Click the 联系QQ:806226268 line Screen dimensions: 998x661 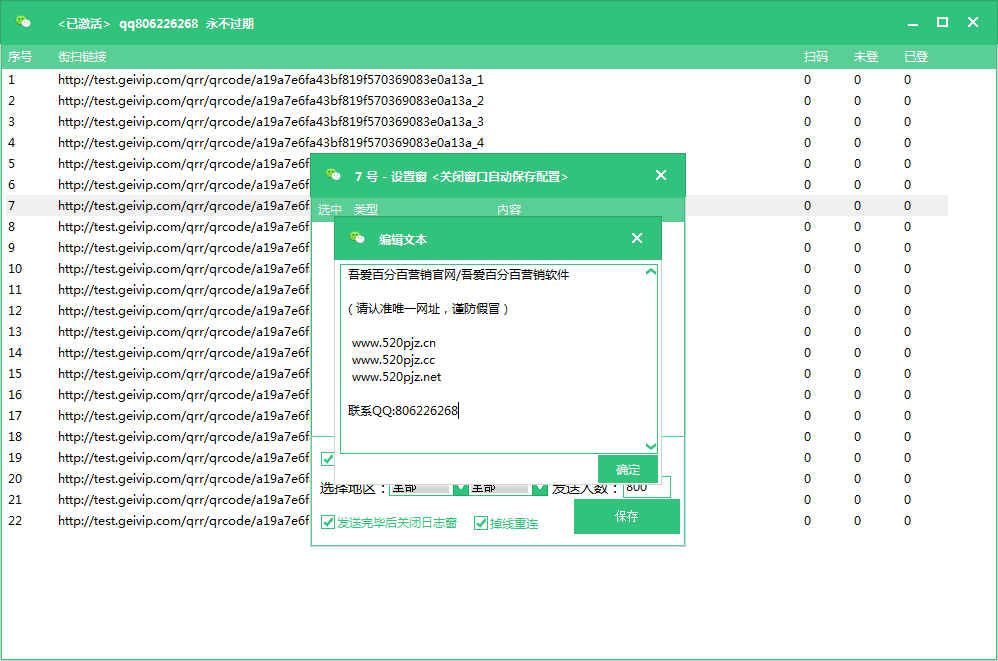pos(403,411)
